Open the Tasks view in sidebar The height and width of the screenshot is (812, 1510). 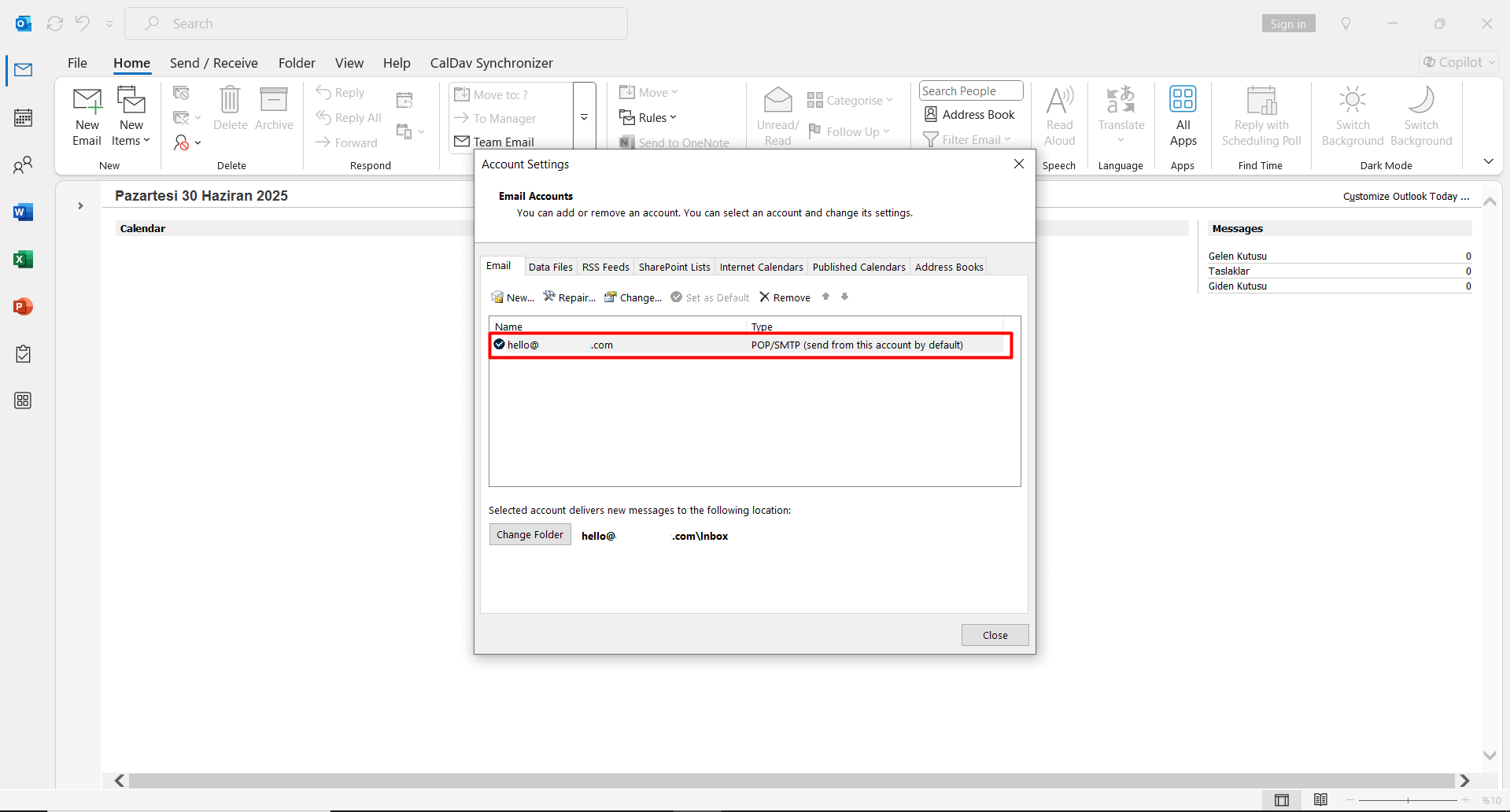(24, 354)
